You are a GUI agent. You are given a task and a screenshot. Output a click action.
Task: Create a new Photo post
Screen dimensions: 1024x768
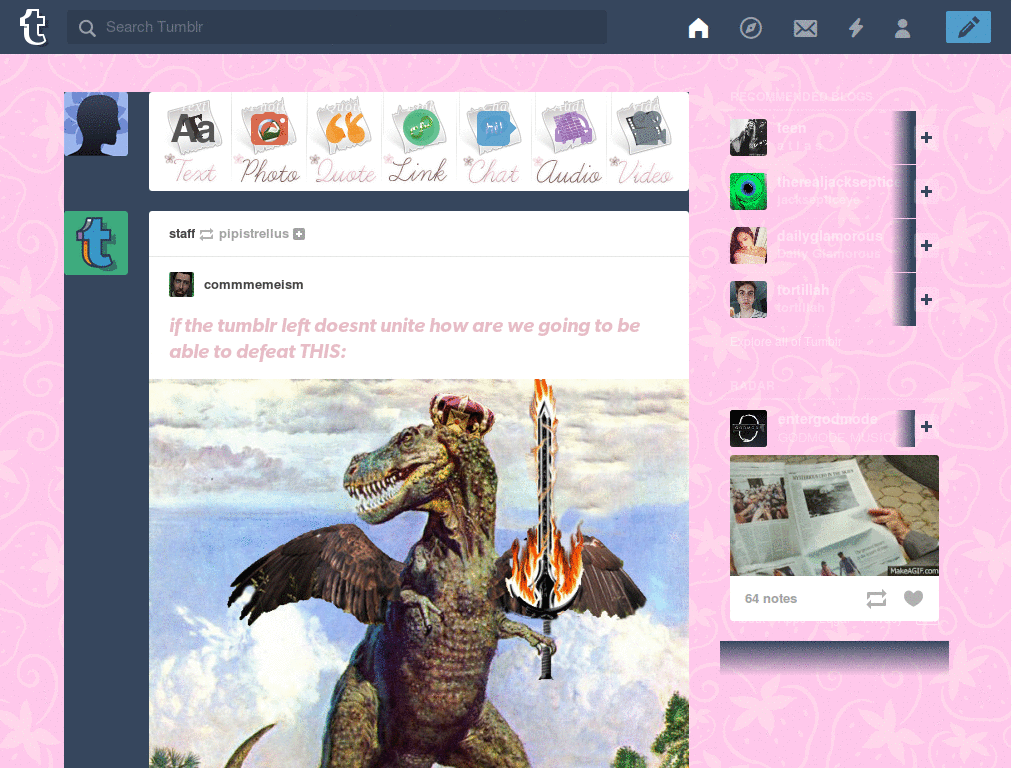point(269,141)
